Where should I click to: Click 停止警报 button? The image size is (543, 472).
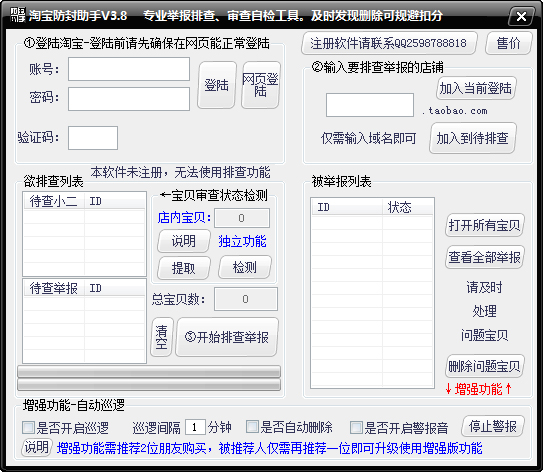click(x=493, y=426)
